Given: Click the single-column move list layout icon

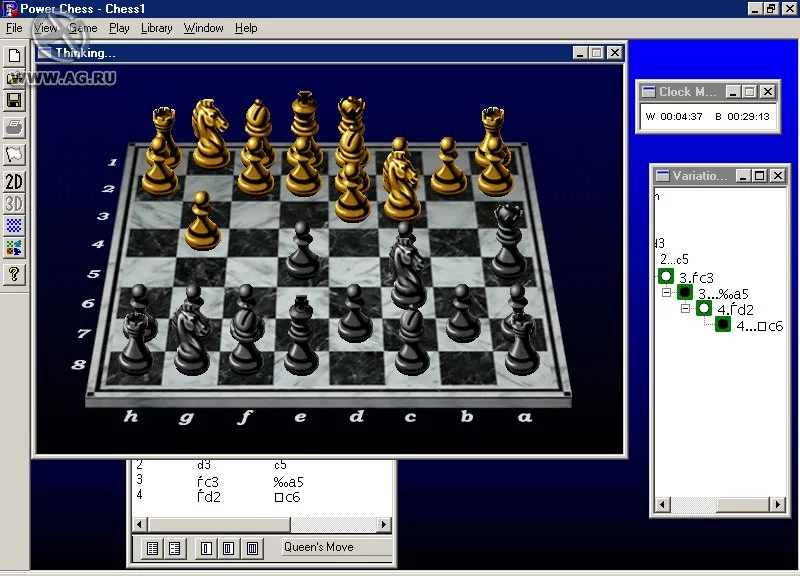Looking at the screenshot, I should [153, 548].
